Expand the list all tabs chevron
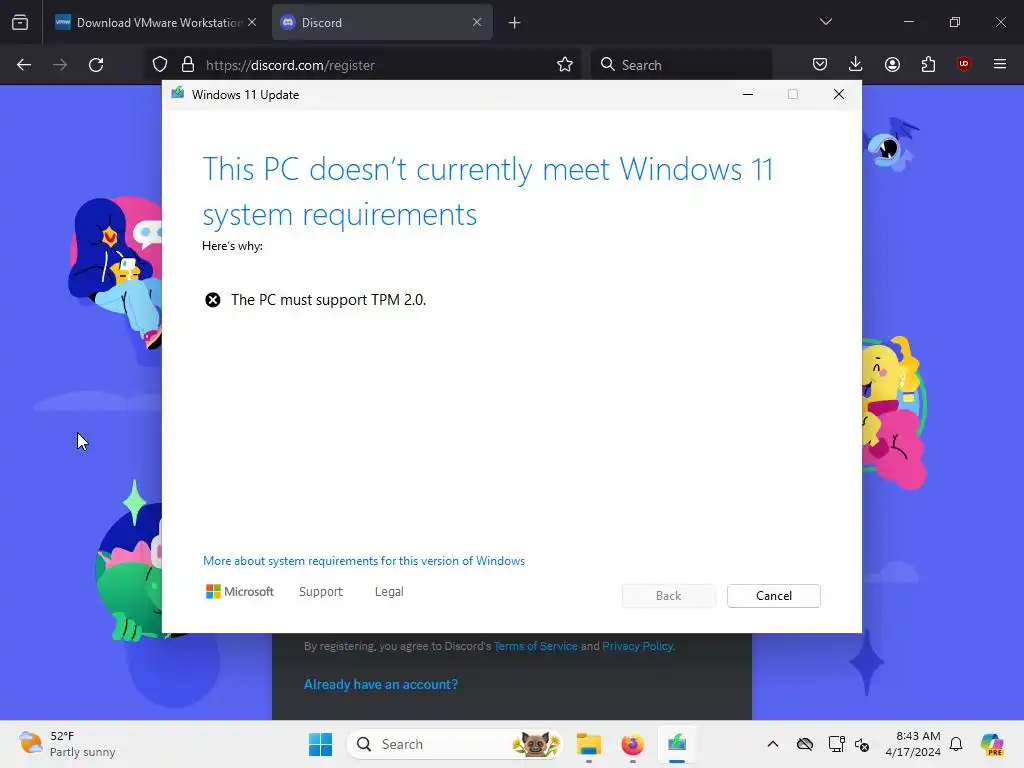This screenshot has width=1024, height=768. coord(825,22)
